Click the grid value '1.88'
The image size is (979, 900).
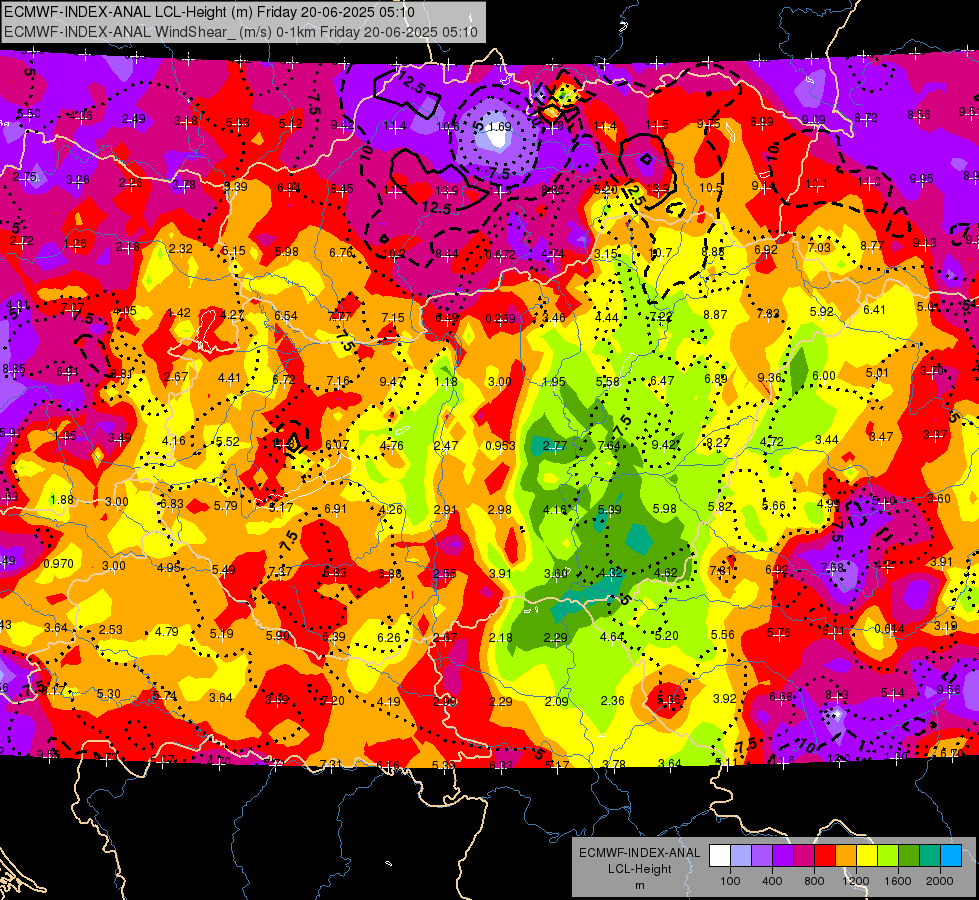click(62, 499)
